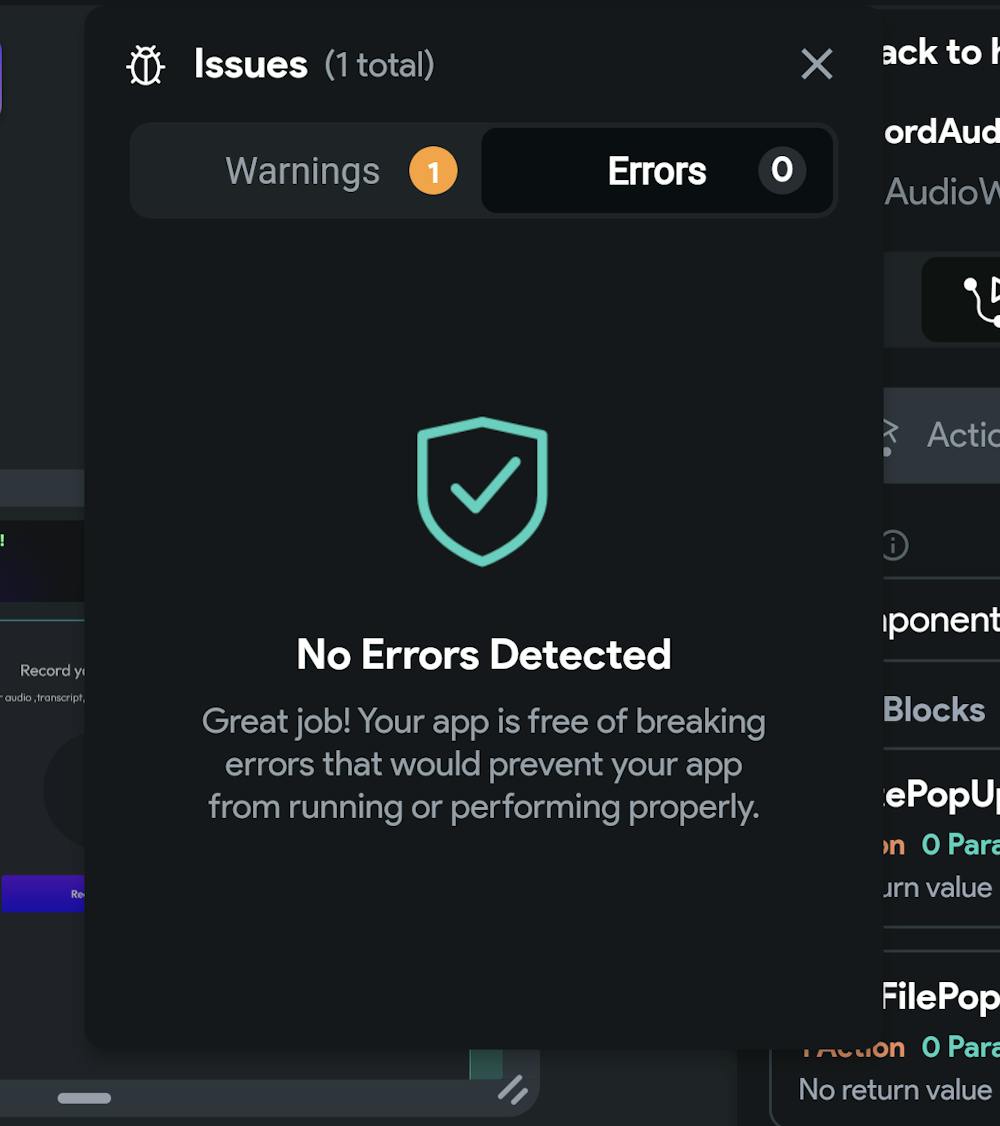Click the diagonal resize handle icon

click(x=513, y=1089)
